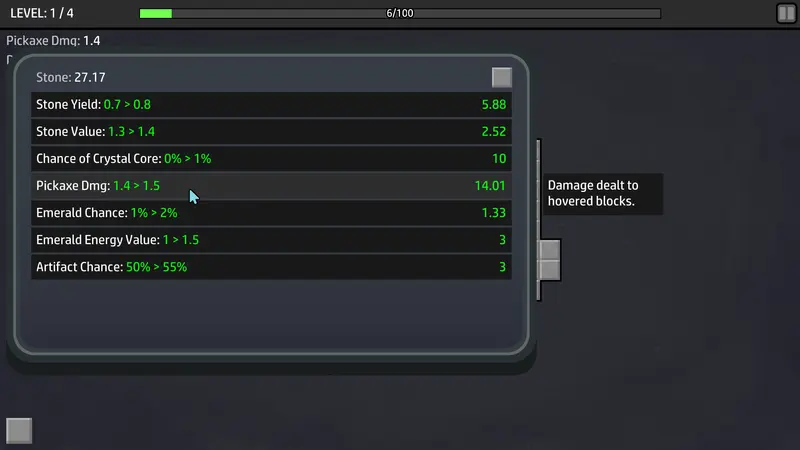Click the Pickaxe Dmg: 1.4 stat label
The width and height of the screenshot is (800, 450).
[x=53, y=41]
